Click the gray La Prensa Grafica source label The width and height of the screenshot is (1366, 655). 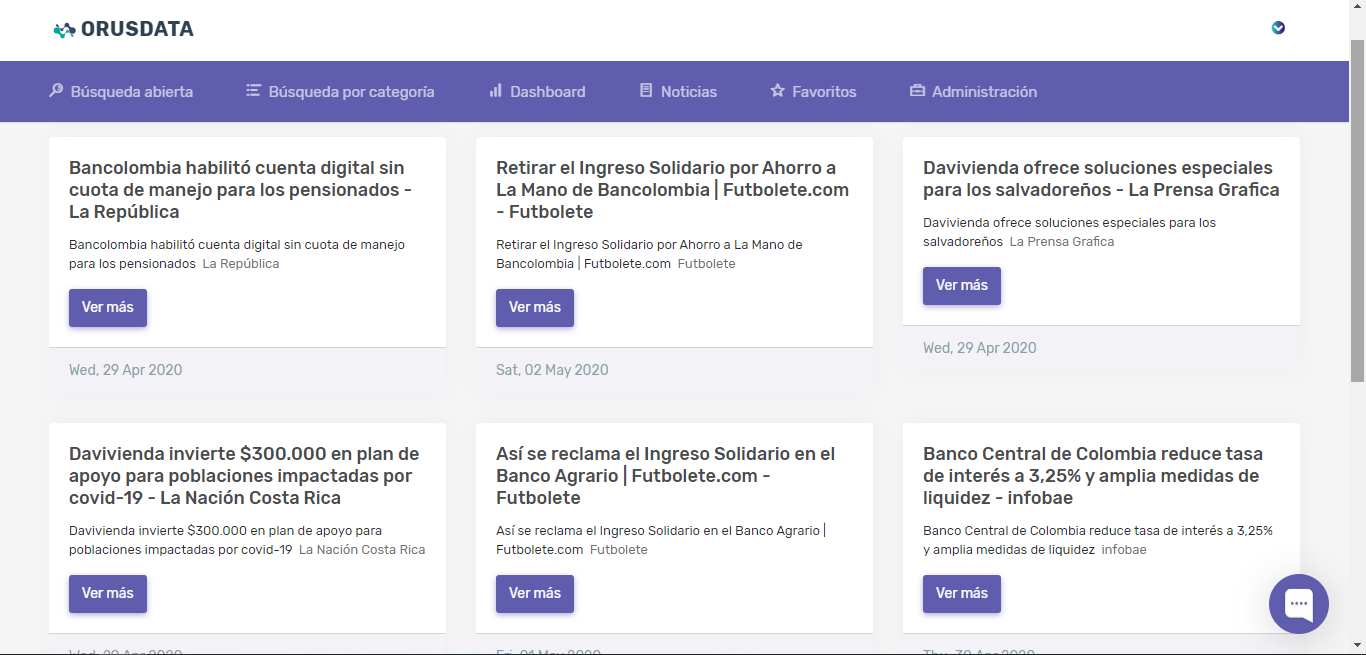pos(1062,242)
